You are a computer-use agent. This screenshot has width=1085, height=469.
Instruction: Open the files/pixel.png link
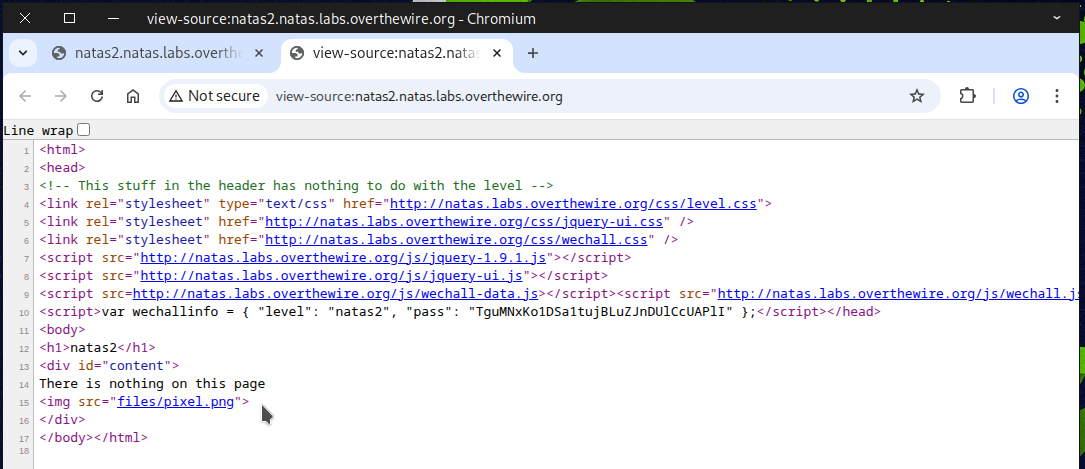[x=176, y=402]
